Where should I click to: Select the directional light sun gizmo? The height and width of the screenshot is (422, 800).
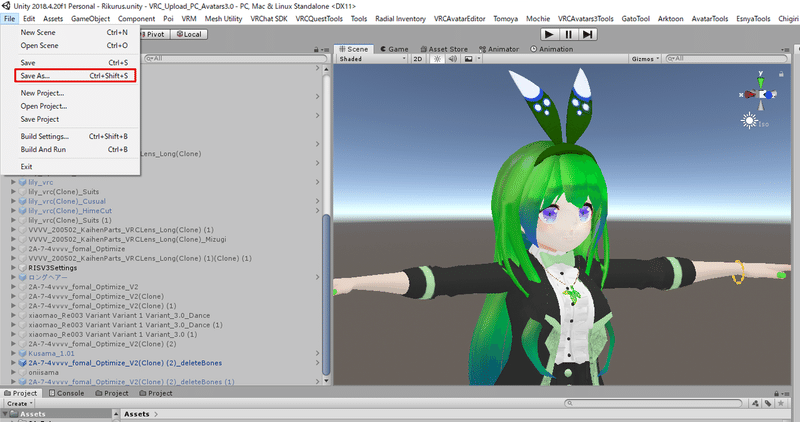coord(749,120)
